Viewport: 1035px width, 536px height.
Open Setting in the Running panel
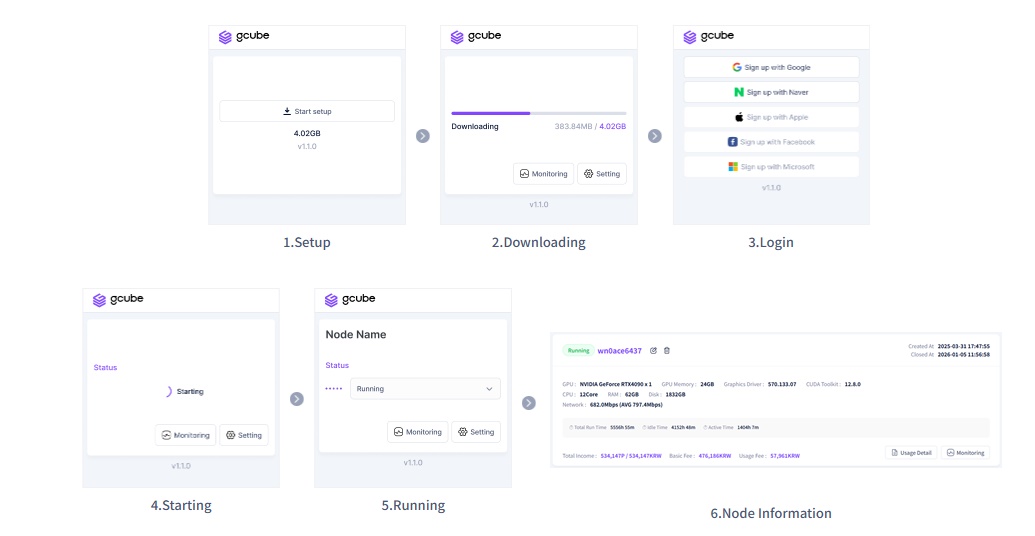click(x=476, y=432)
